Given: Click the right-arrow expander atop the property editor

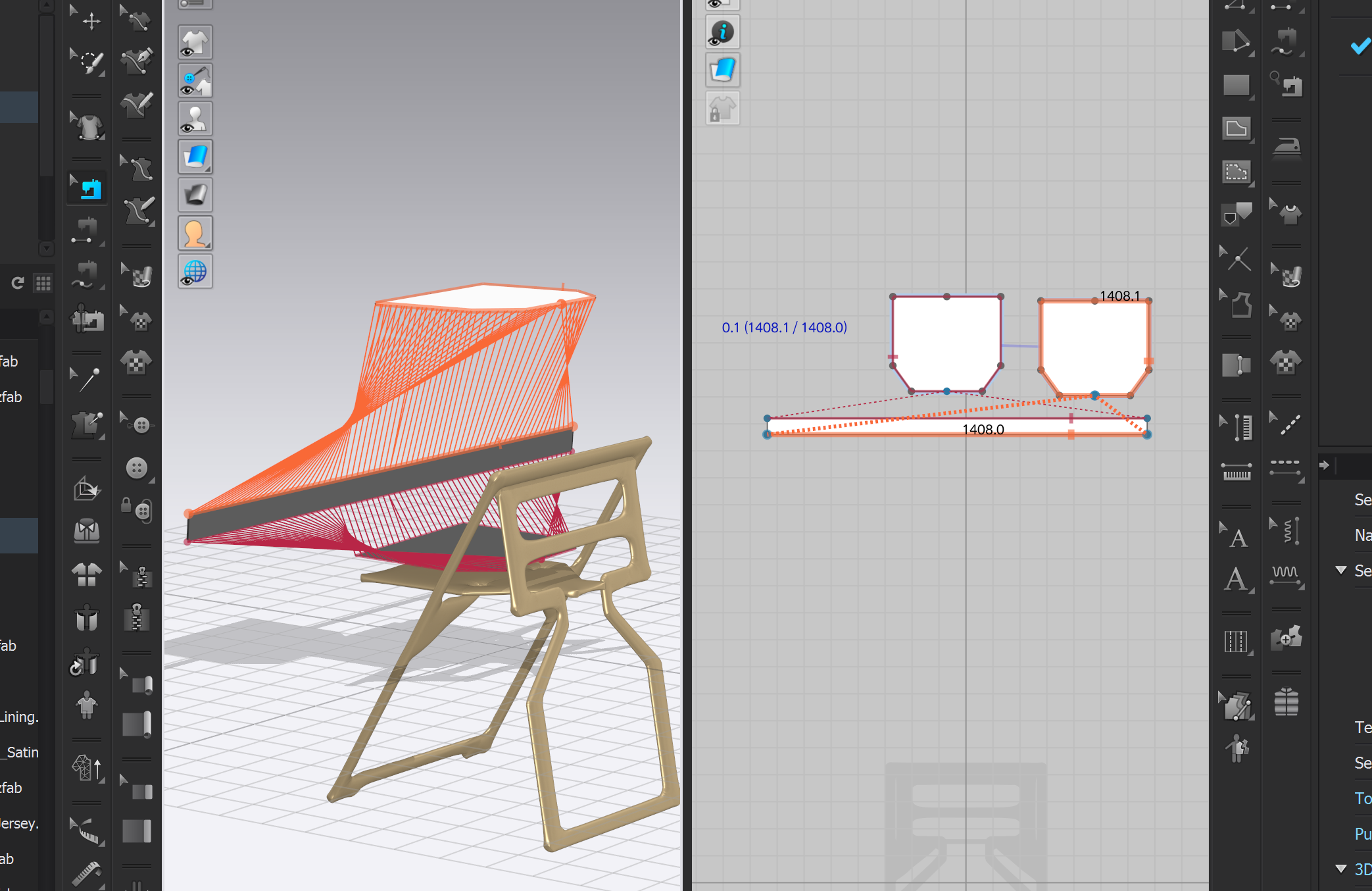Looking at the screenshot, I should pyautogui.click(x=1325, y=465).
